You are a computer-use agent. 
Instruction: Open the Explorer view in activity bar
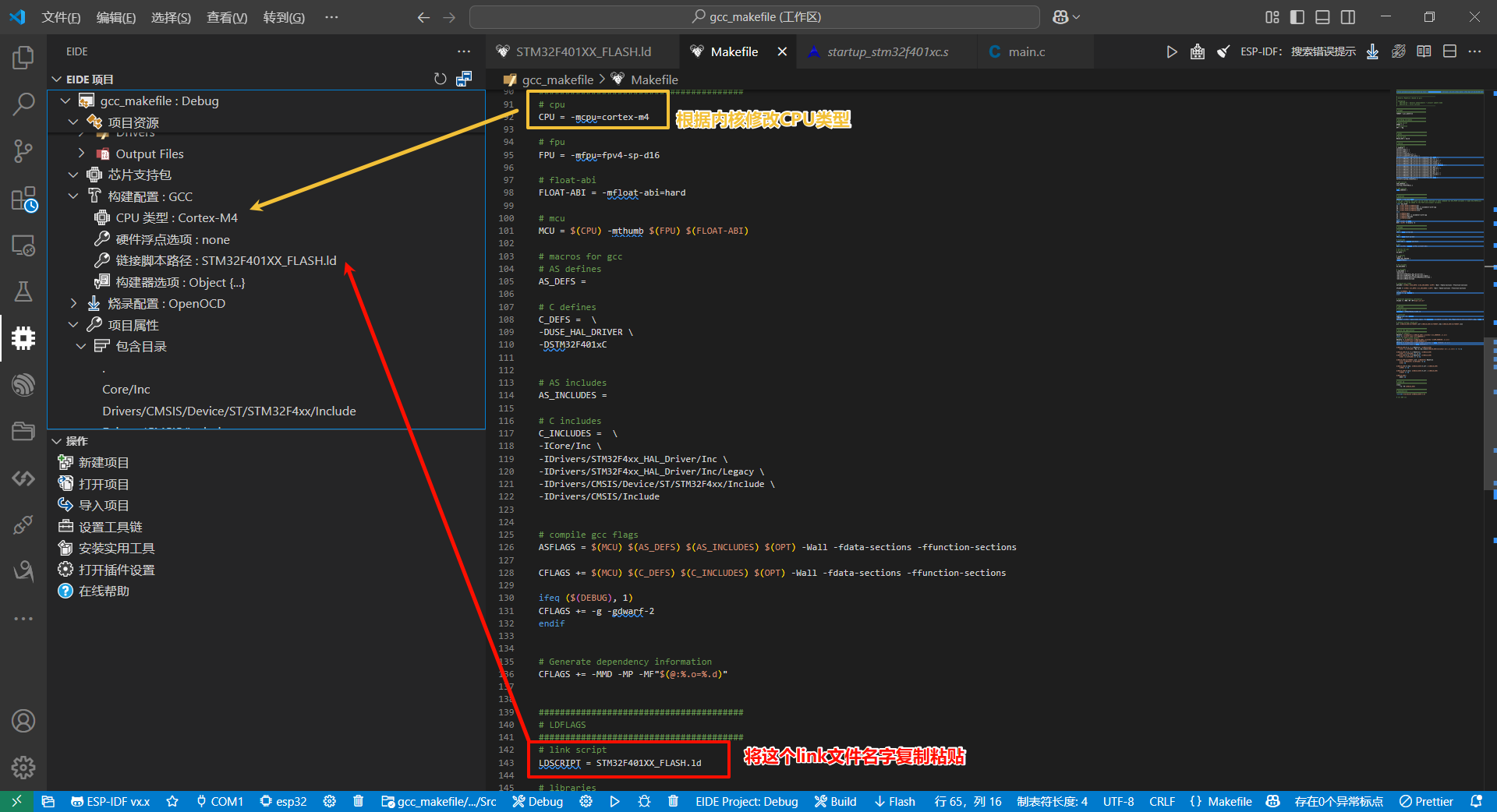tap(23, 57)
